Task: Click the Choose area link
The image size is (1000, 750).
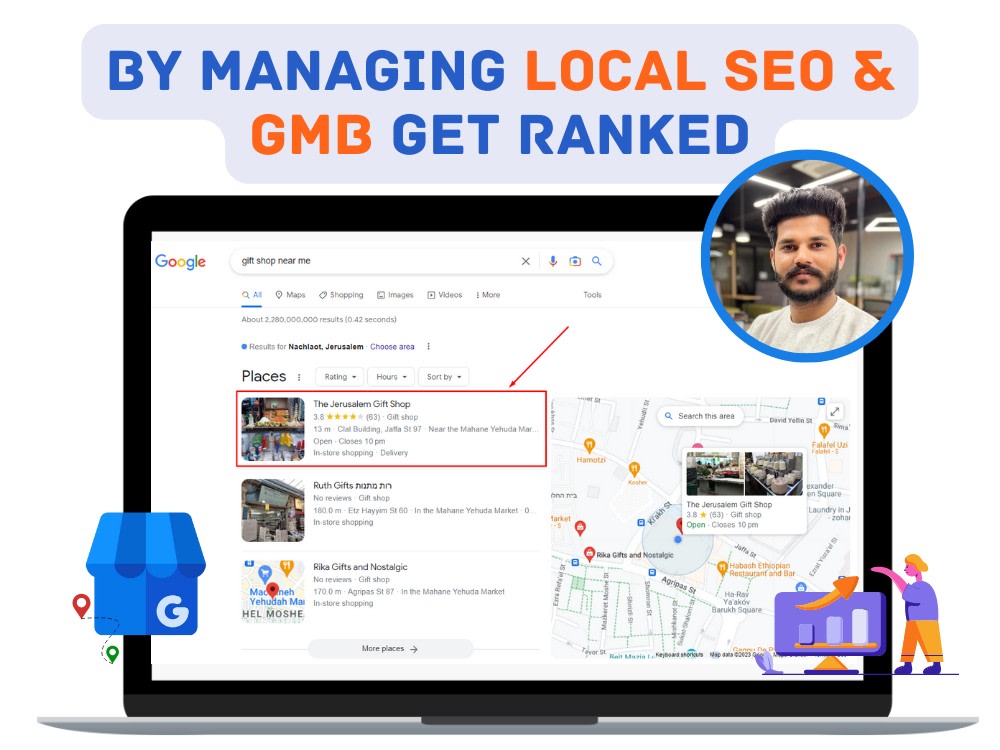Action: (x=392, y=347)
